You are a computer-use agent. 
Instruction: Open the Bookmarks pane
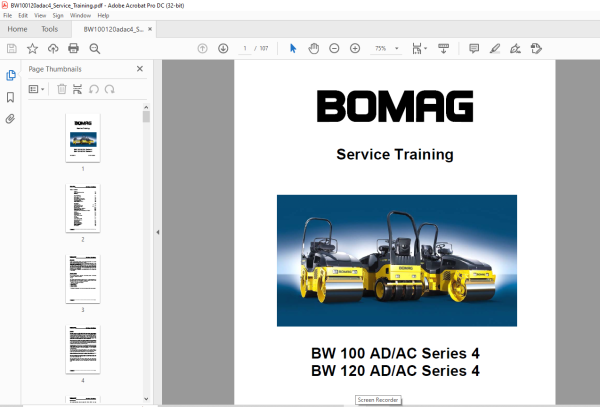[10, 97]
